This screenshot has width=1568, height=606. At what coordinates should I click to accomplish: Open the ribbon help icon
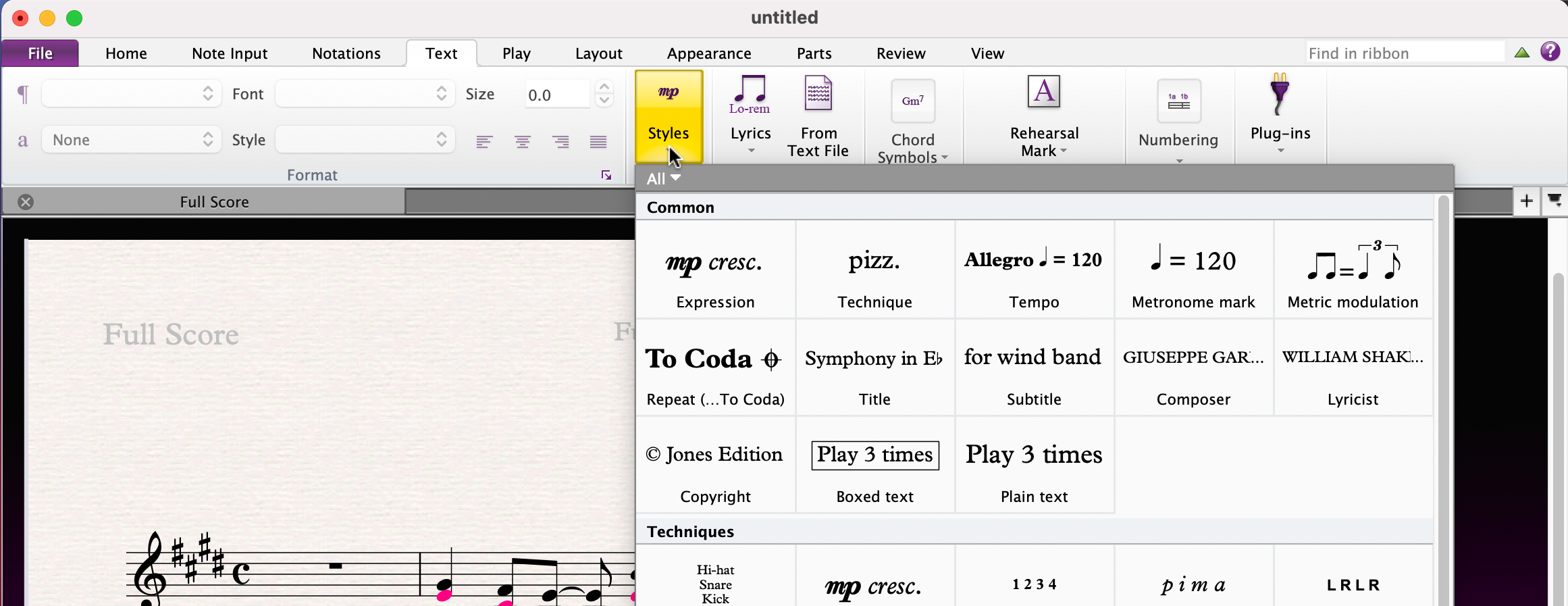coord(1550,51)
